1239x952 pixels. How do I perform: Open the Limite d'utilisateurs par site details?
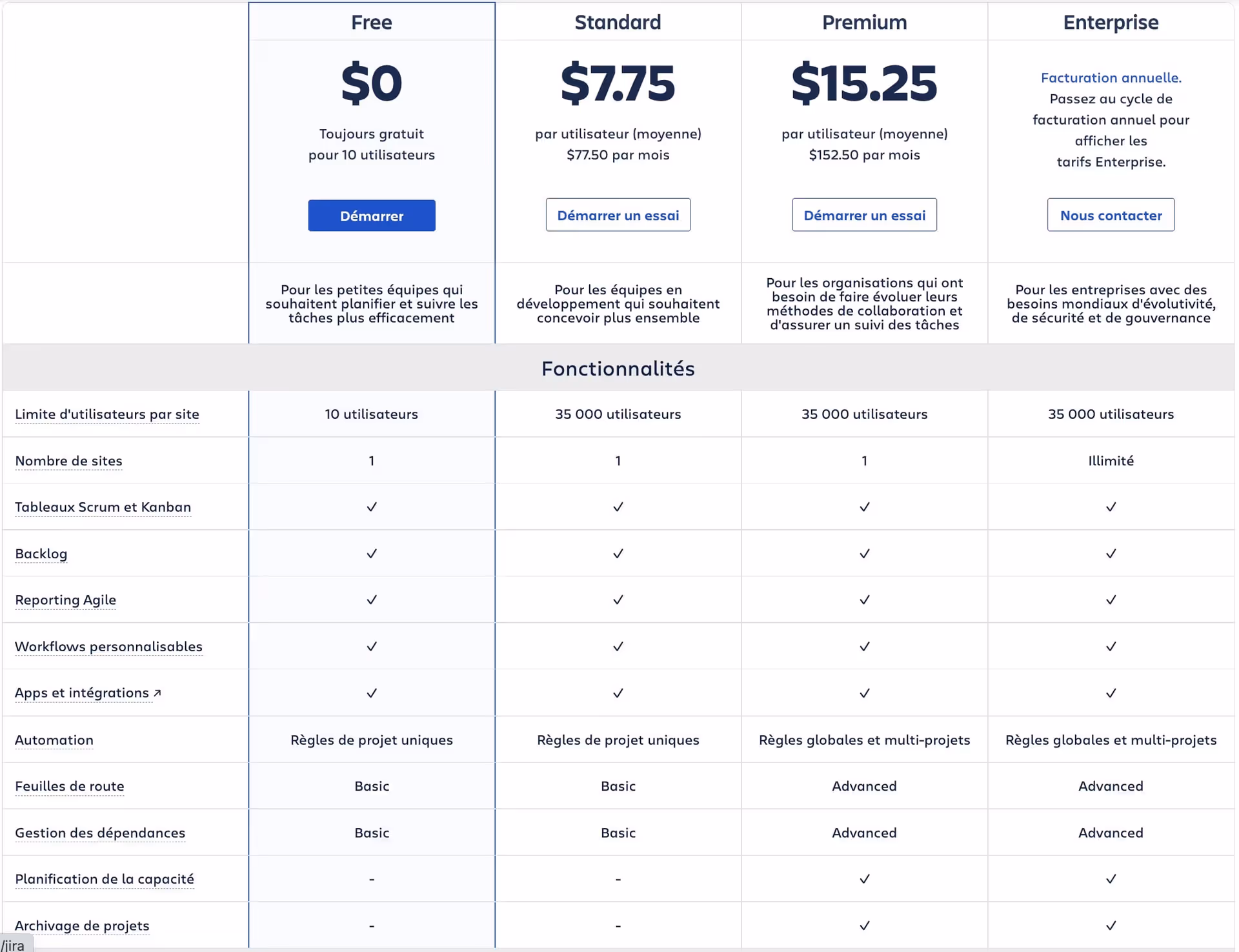coord(107,414)
